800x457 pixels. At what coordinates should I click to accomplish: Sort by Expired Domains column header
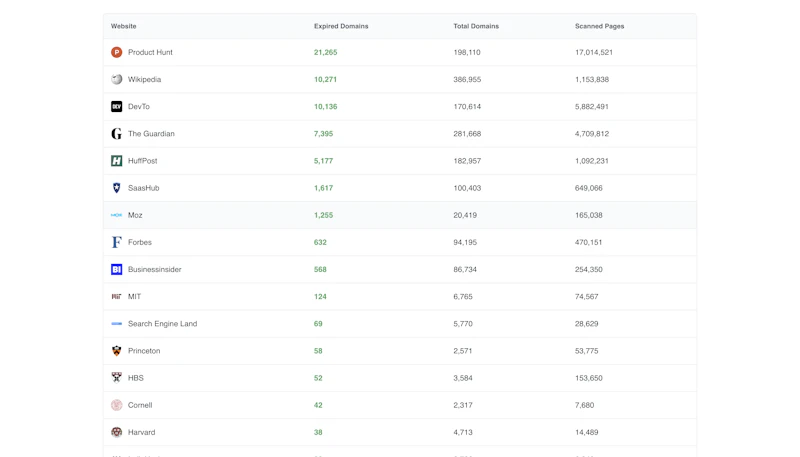(341, 26)
